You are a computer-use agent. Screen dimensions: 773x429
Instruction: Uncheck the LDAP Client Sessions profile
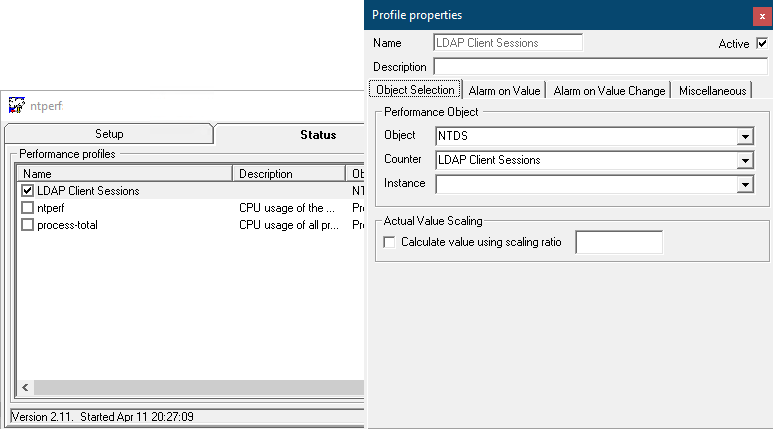click(28, 191)
